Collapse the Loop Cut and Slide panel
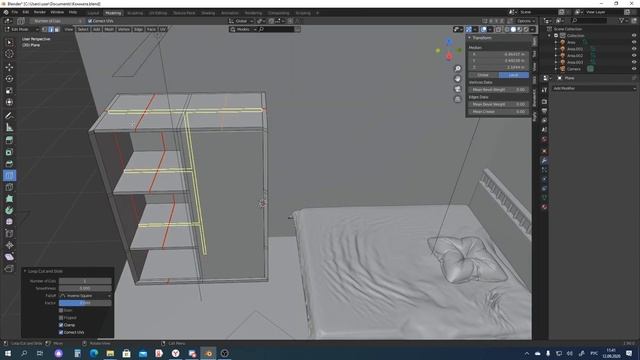Screen dimensions: 640x360 [x=25, y=271]
